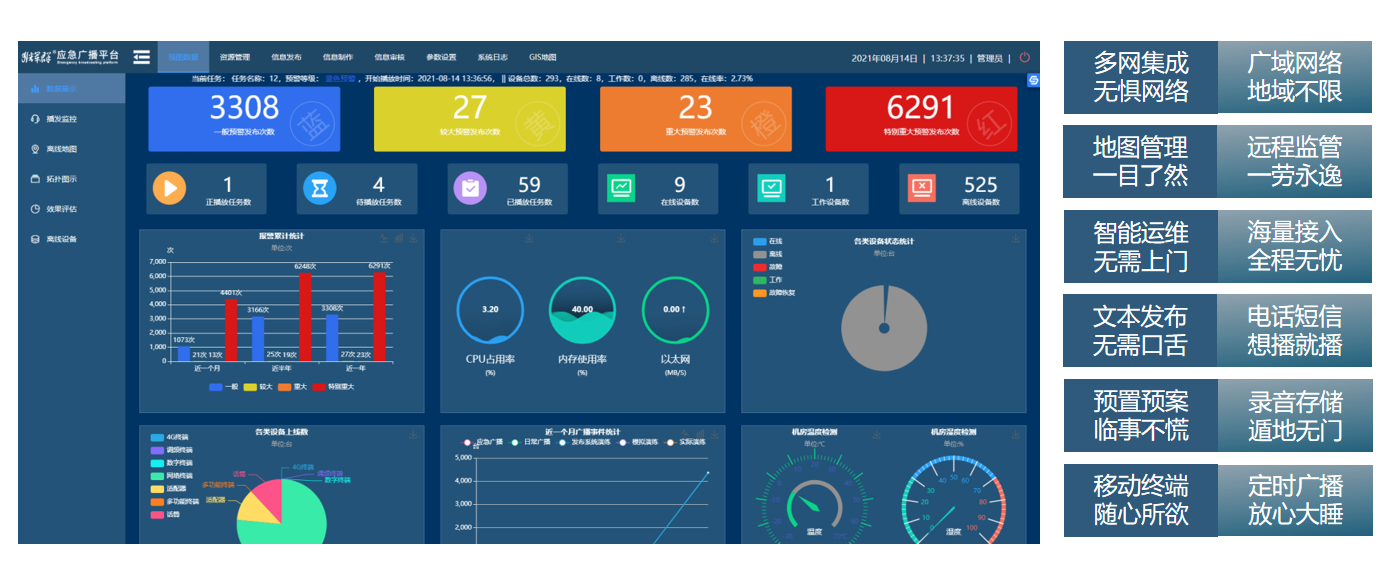1400x571 pixels.
Task: Open the 资源管理 top menu
Action: (235, 57)
